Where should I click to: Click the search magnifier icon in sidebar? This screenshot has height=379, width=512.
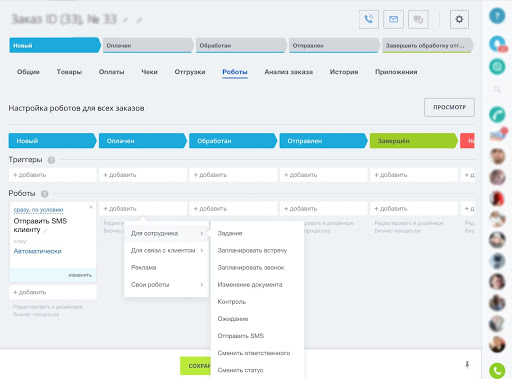coord(497,89)
